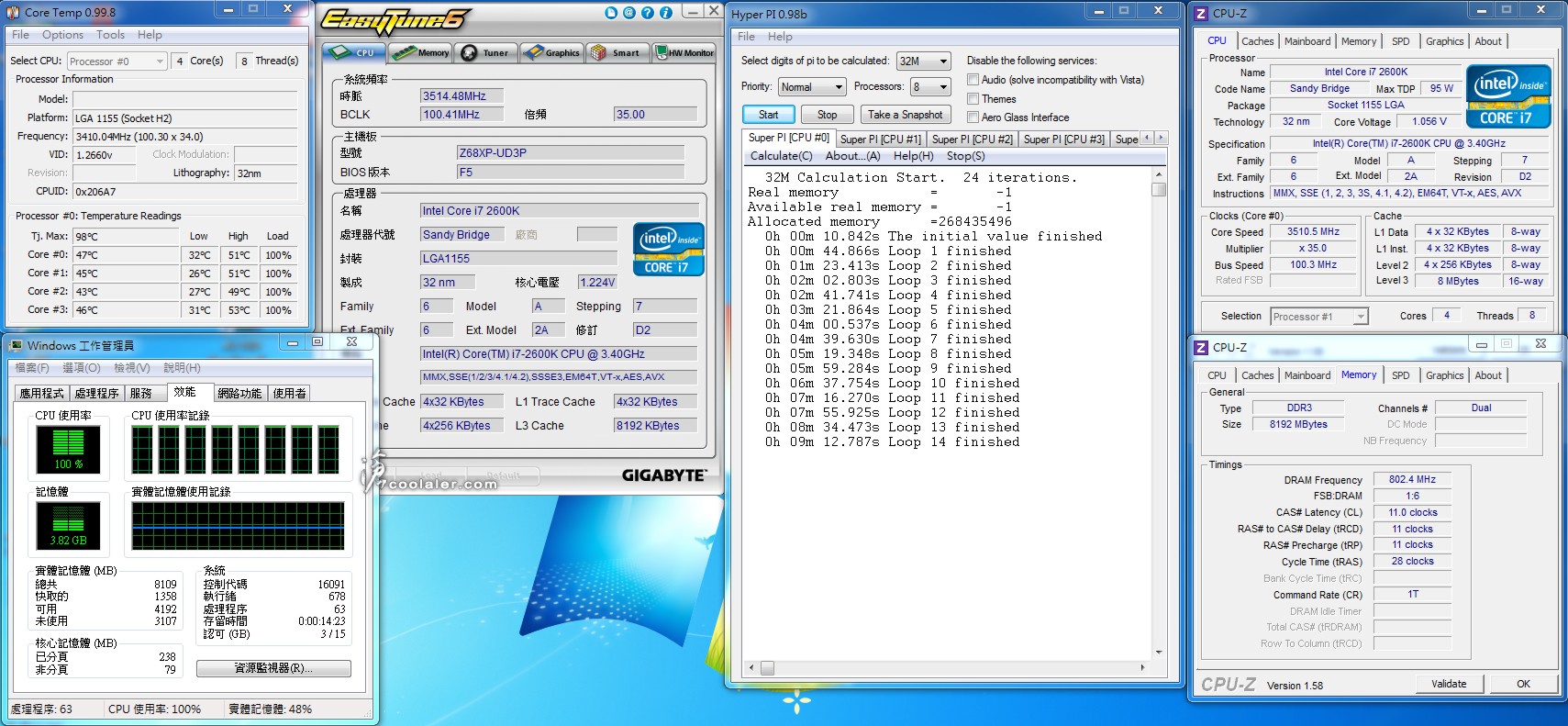Open the Hyper PI File menu
1568x726 pixels.
tap(747, 37)
